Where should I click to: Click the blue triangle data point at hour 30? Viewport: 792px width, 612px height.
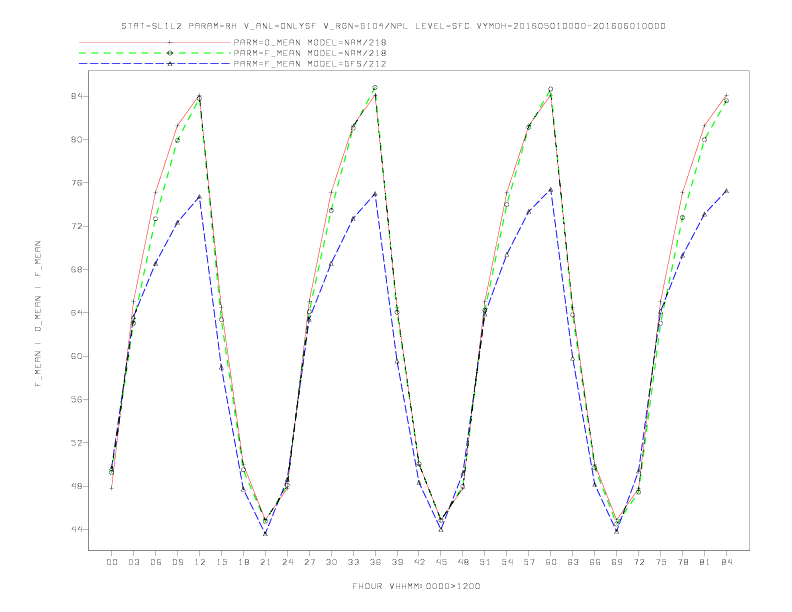click(x=331, y=264)
